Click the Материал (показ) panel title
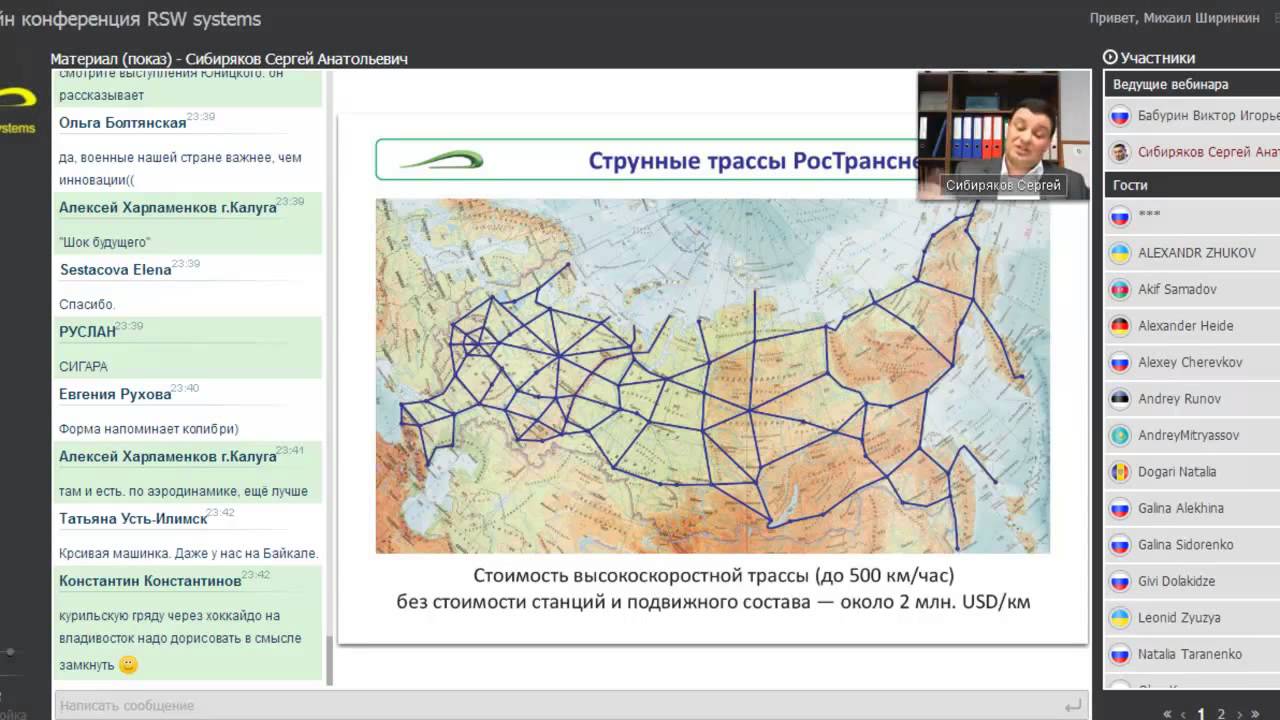The height and width of the screenshot is (720, 1280). 229,59
